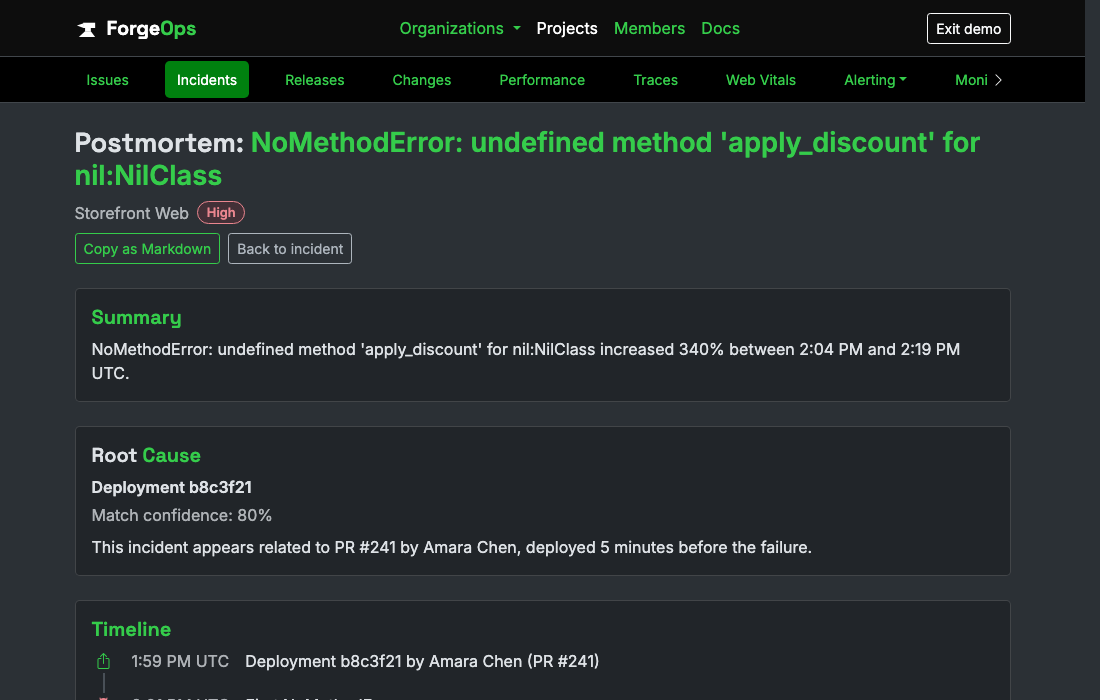This screenshot has width=1100, height=700.
Task: Click the Storefront Web project name
Action: pos(132,213)
